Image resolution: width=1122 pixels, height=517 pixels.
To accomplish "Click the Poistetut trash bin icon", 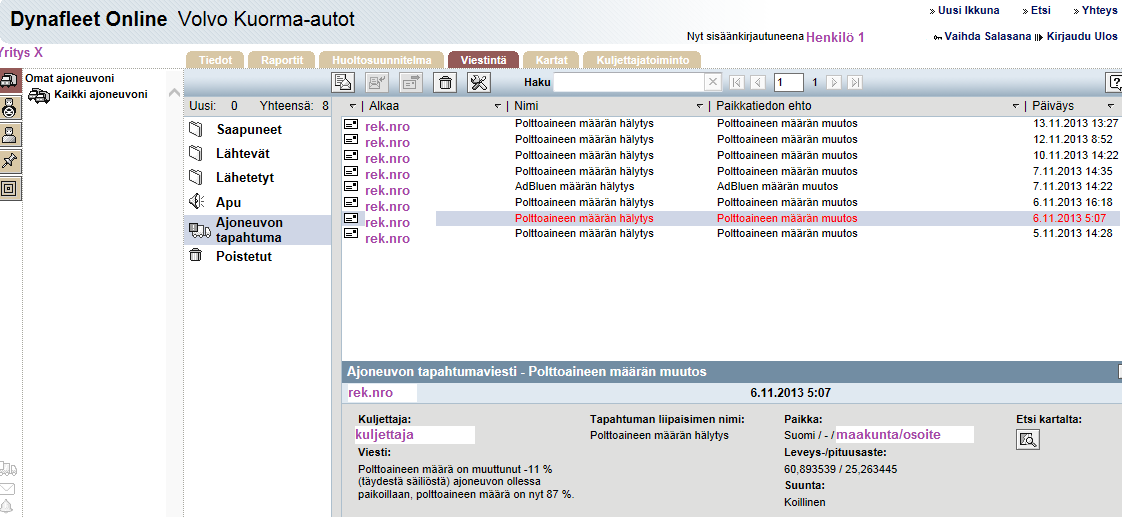I will tap(195, 256).
